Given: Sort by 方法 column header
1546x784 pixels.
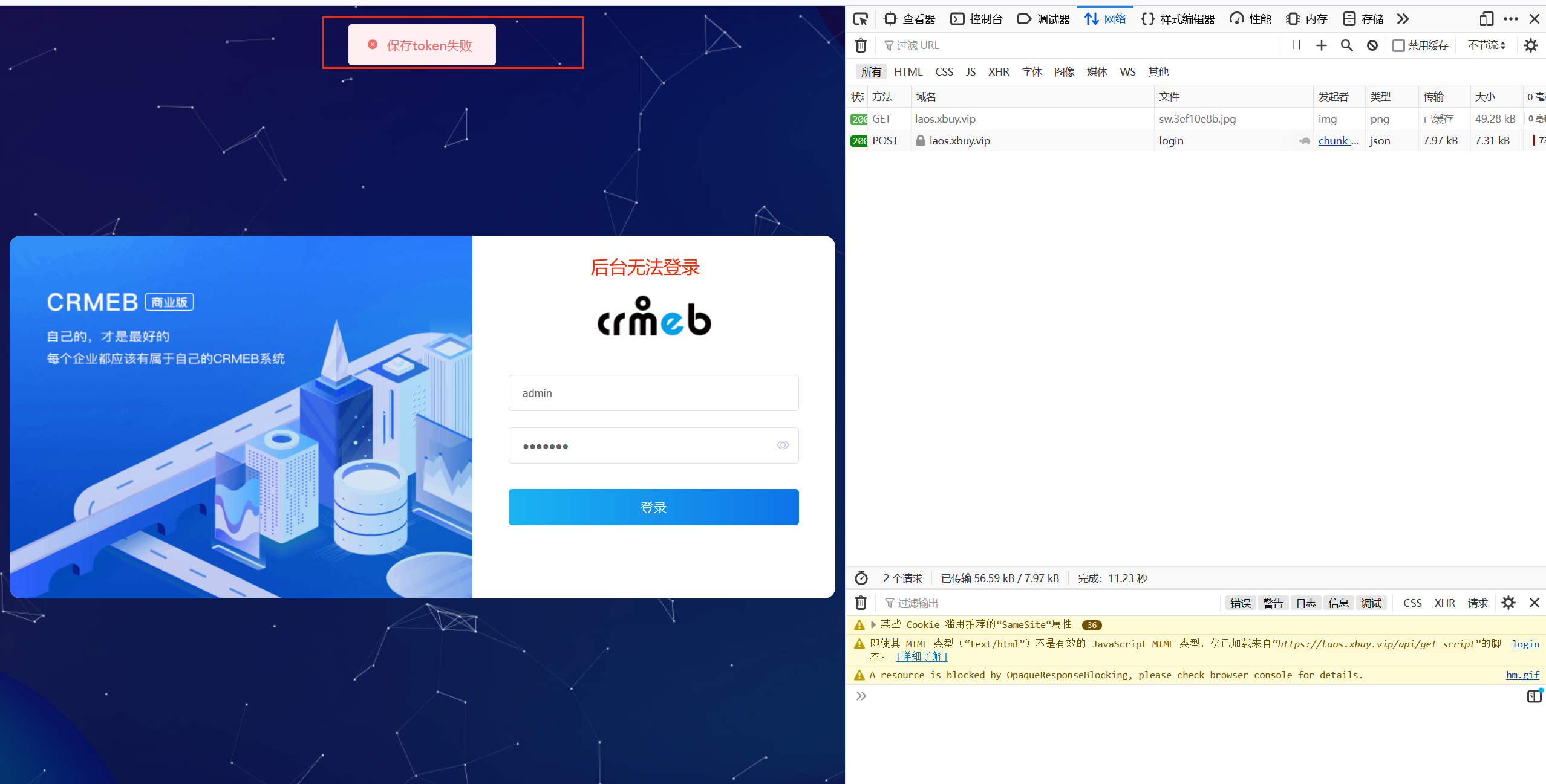Looking at the screenshot, I should pyautogui.click(x=889, y=97).
